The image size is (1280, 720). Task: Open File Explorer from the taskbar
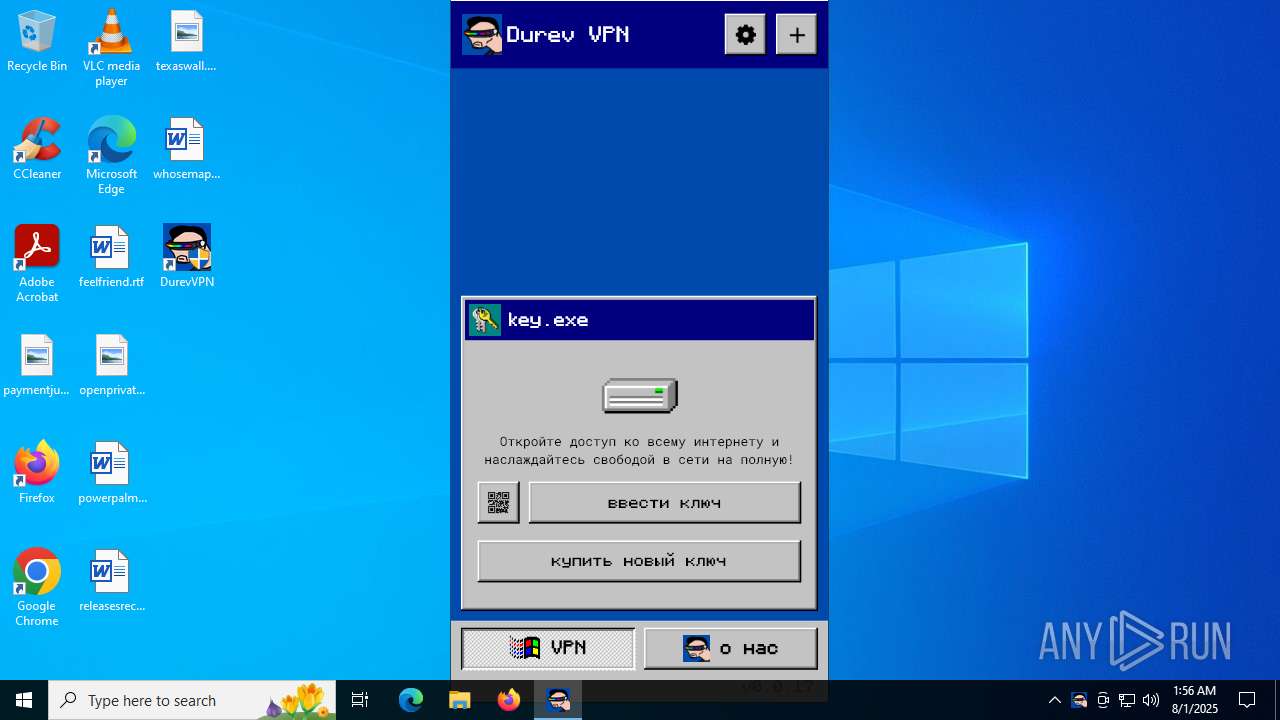point(459,700)
